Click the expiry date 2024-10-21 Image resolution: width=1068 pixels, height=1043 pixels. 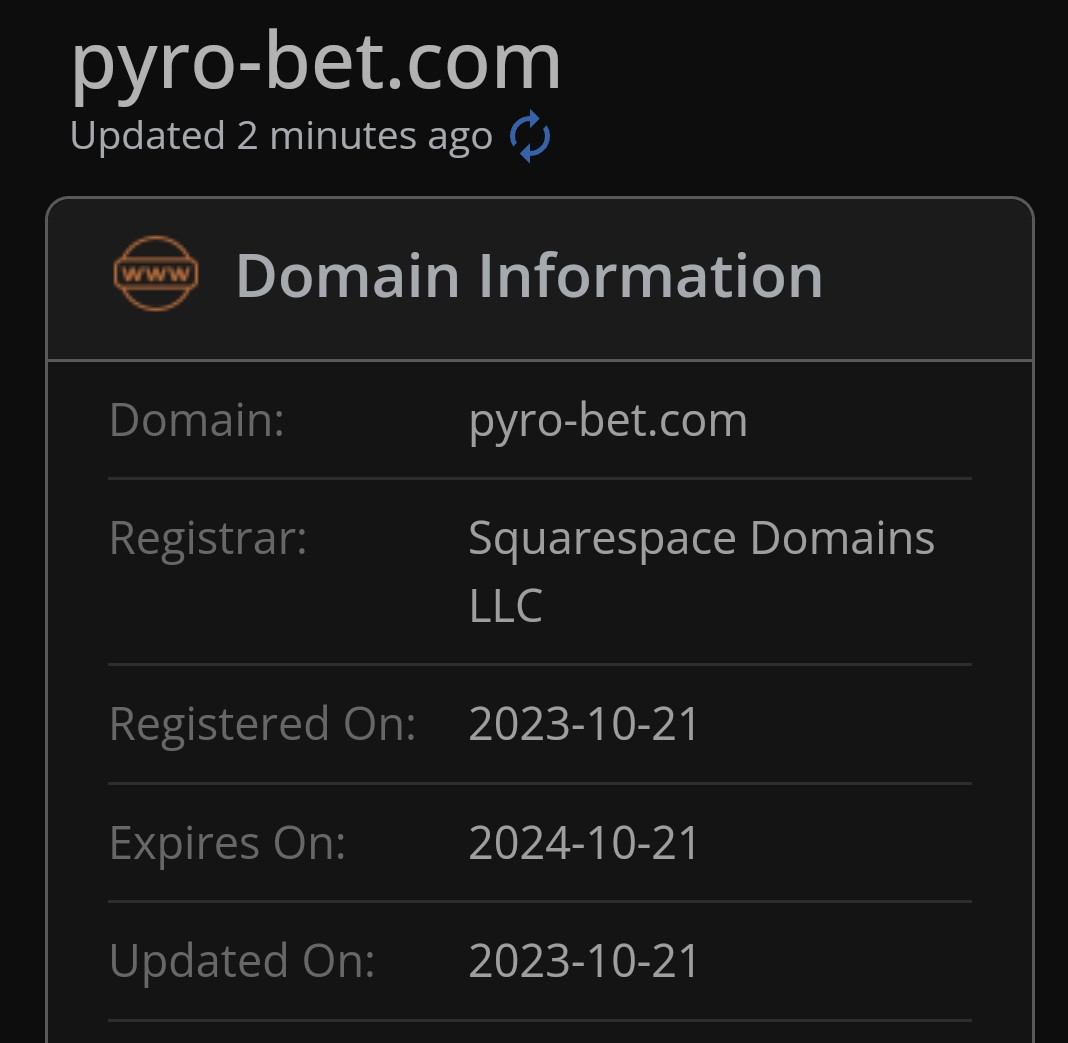[584, 843]
